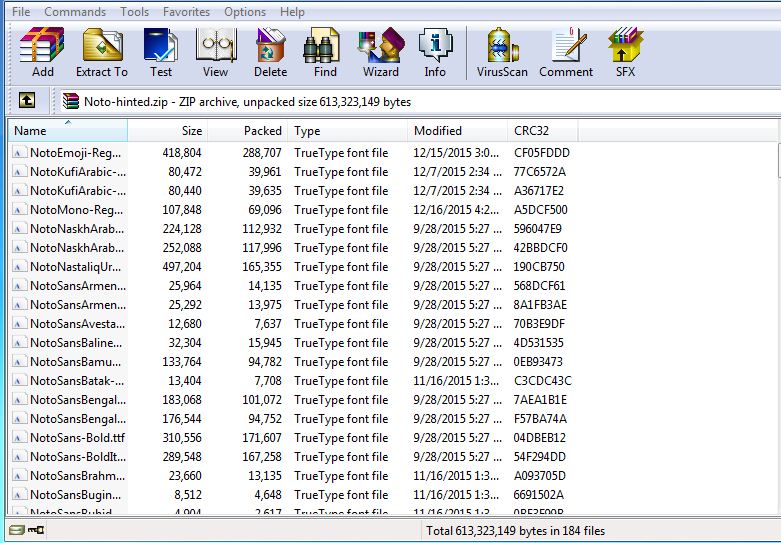Open the Favorites menu
781x543 pixels.
(186, 12)
